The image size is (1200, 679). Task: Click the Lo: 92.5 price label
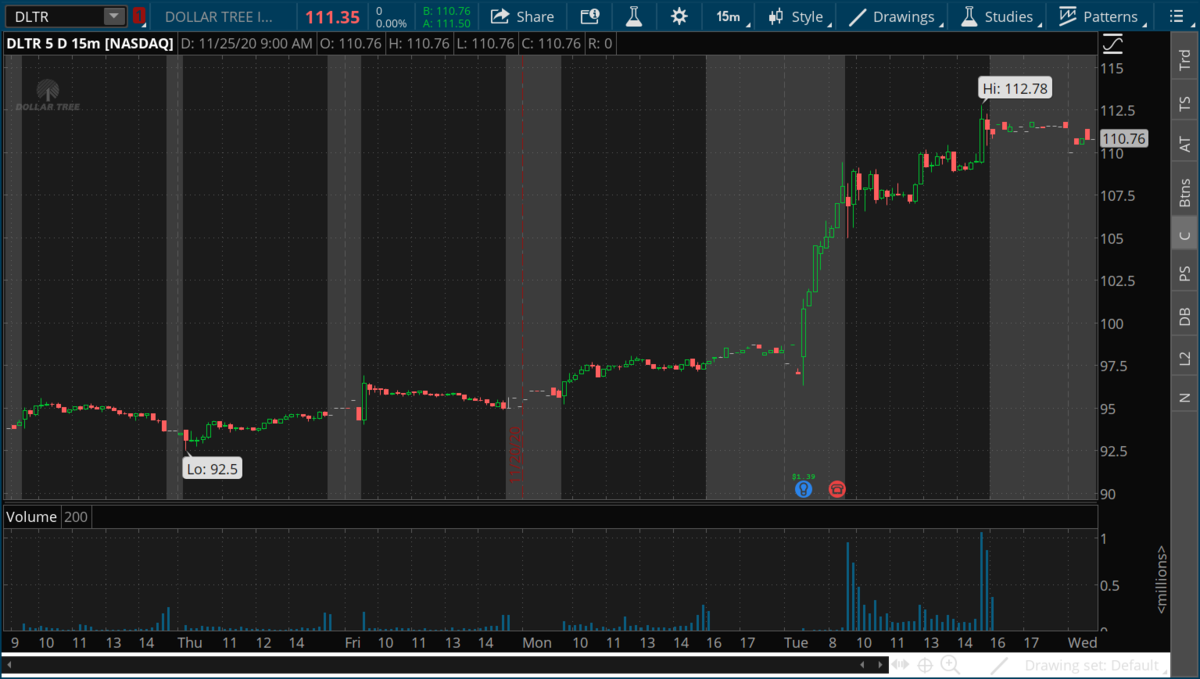(212, 468)
